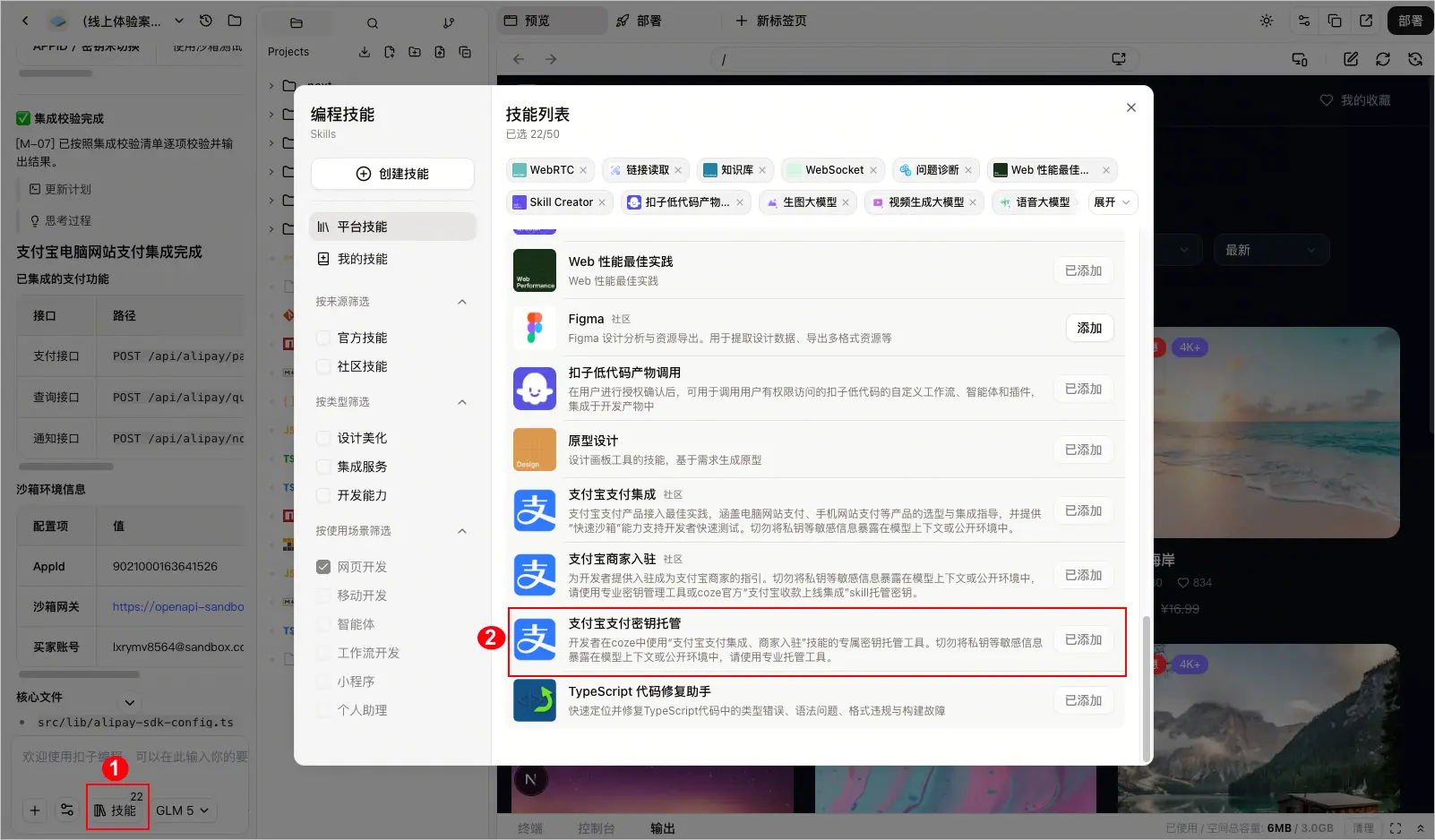Open the project history clock icon
This screenshot has height=840, width=1435.
point(206,21)
